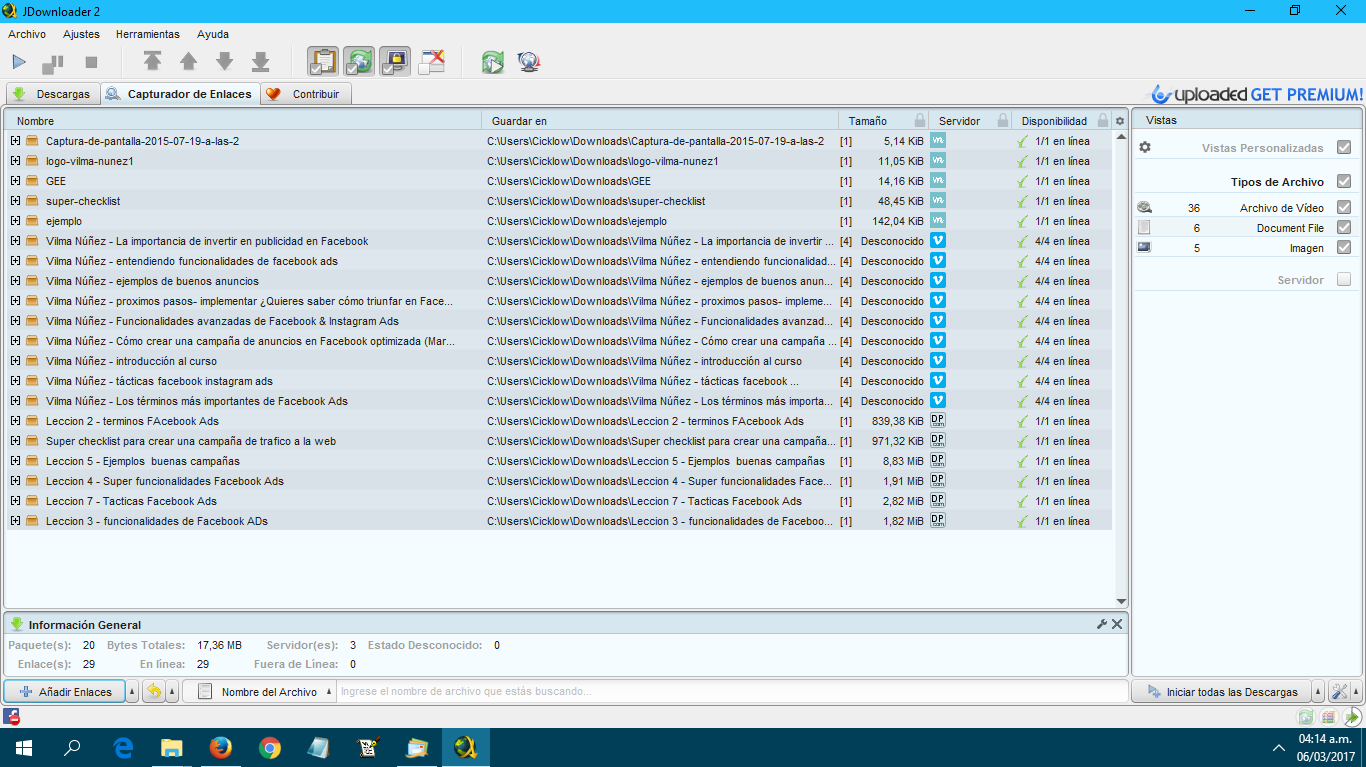Click Imagen file type icon in Vistas
The width and height of the screenshot is (1366, 767).
click(x=1144, y=247)
